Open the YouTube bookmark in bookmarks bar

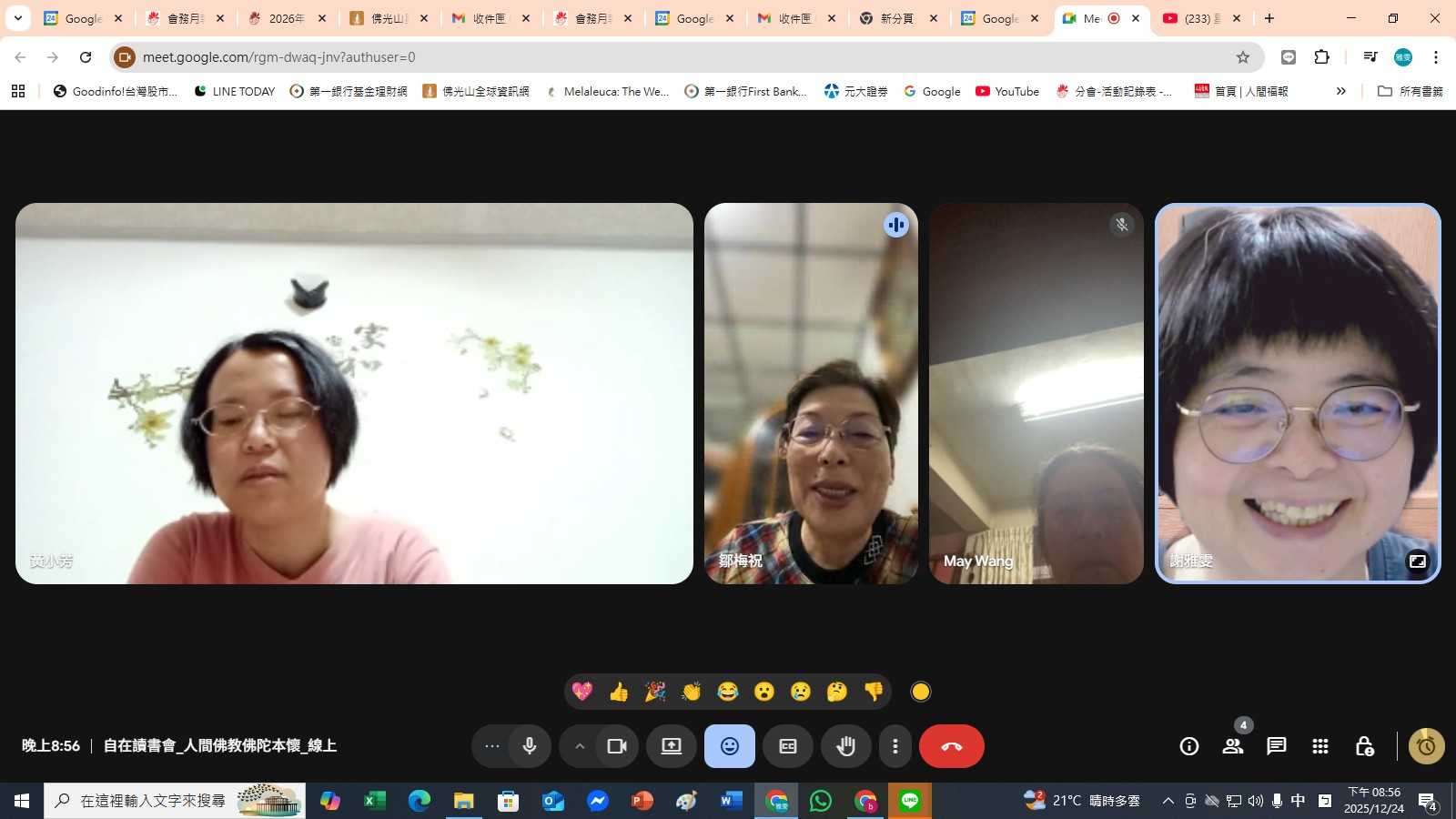(1007, 91)
